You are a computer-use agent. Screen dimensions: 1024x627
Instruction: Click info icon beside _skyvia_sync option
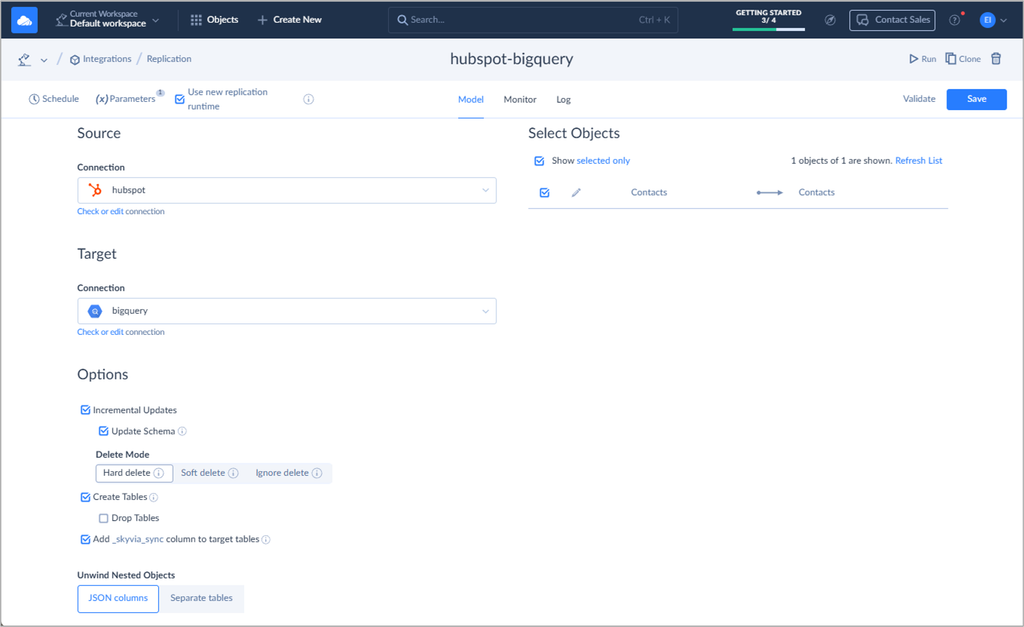(266, 539)
